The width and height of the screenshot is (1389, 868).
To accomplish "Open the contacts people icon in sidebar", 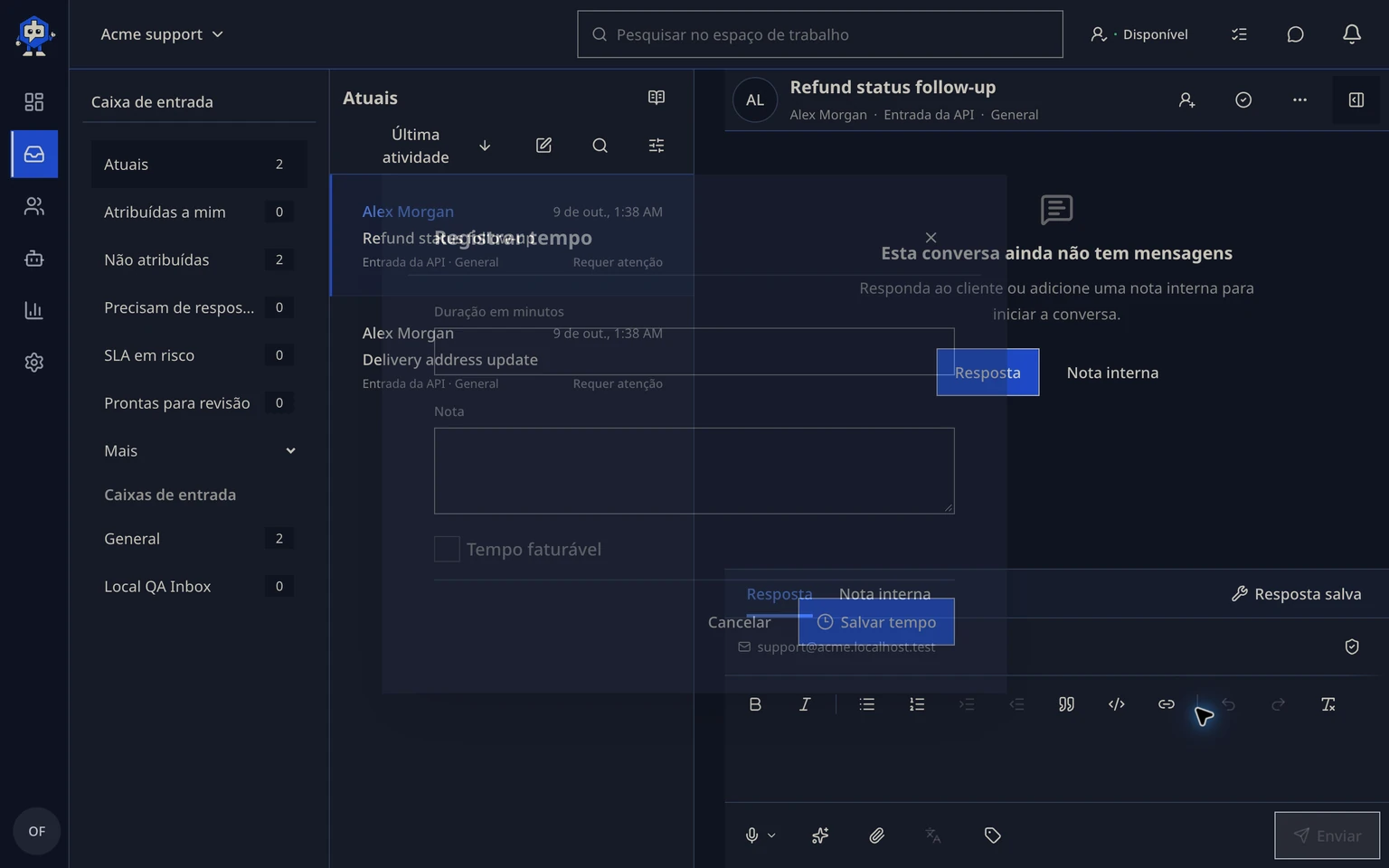I will pos(33,206).
